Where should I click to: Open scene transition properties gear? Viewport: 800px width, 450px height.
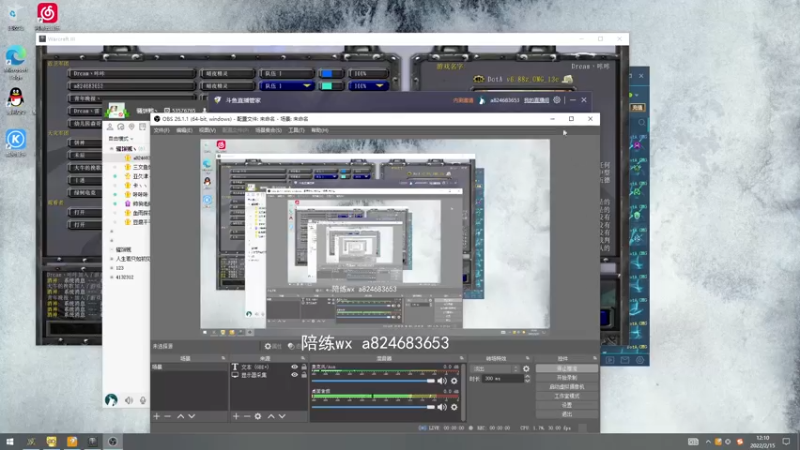pyautogui.click(x=526, y=368)
